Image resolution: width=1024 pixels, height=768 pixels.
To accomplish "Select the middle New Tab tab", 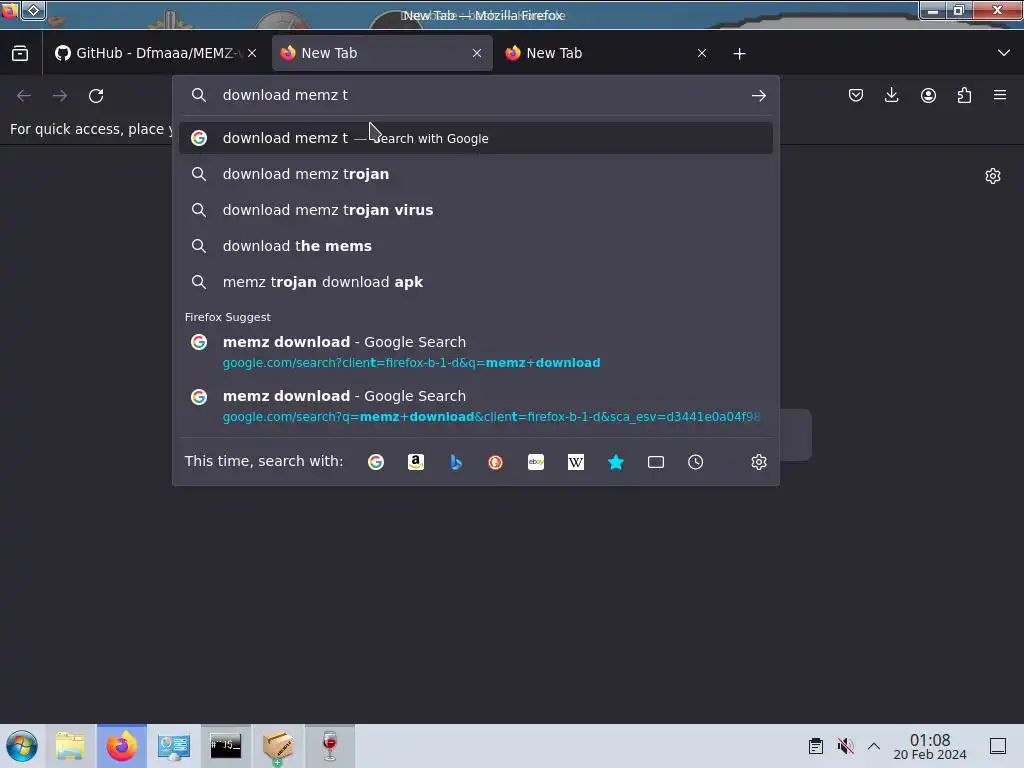I will [x=382, y=53].
